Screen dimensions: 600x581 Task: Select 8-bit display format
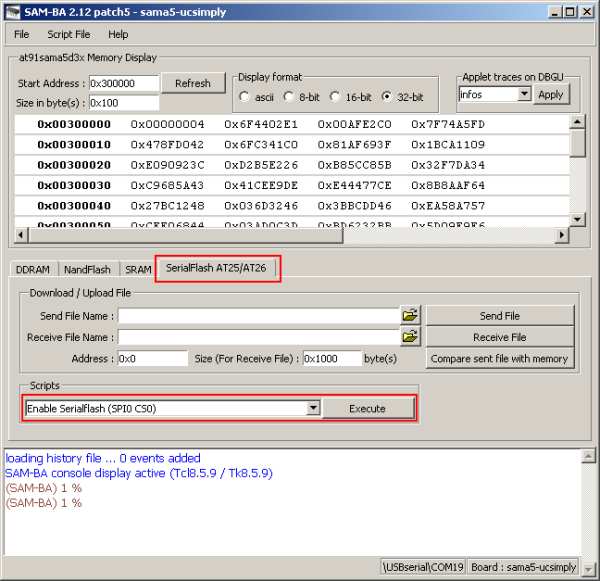(x=288, y=97)
